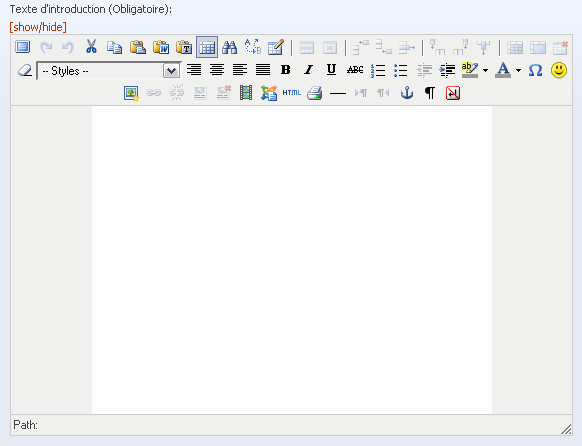582x446 pixels.
Task: Insert smiley emoticon icon
Action: point(559,70)
